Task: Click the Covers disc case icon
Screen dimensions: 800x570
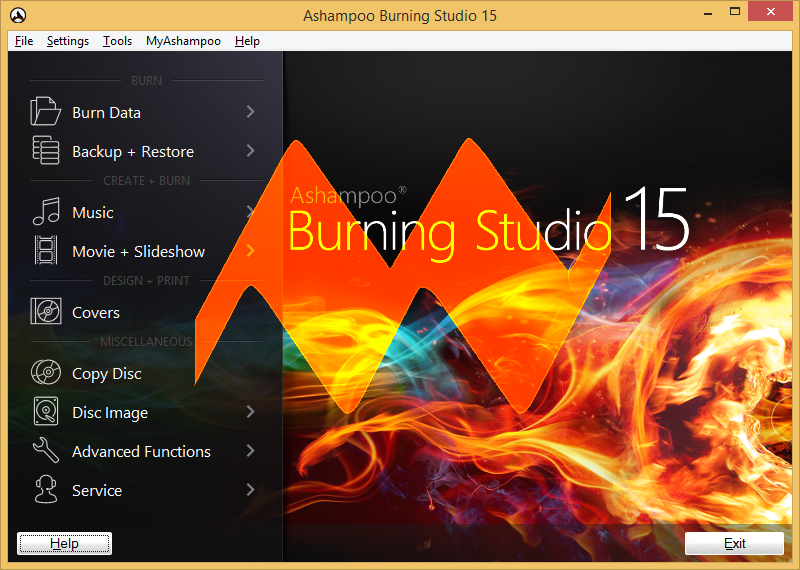Action: (46, 311)
